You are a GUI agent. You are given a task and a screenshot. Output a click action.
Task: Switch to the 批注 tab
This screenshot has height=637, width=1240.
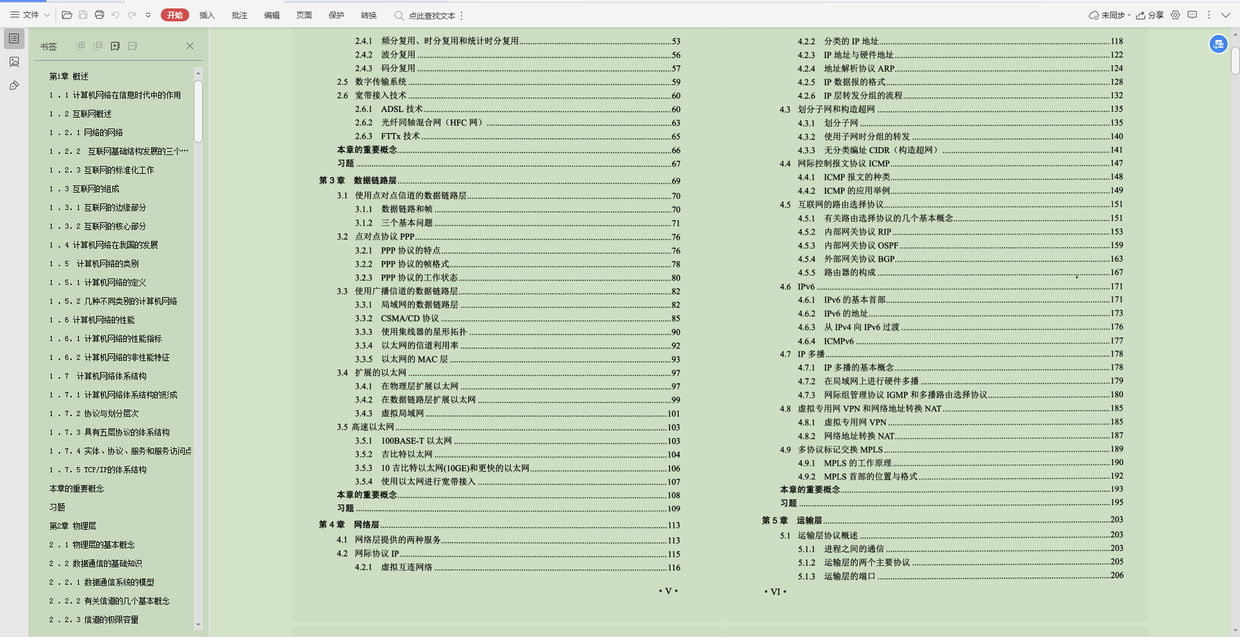point(239,15)
